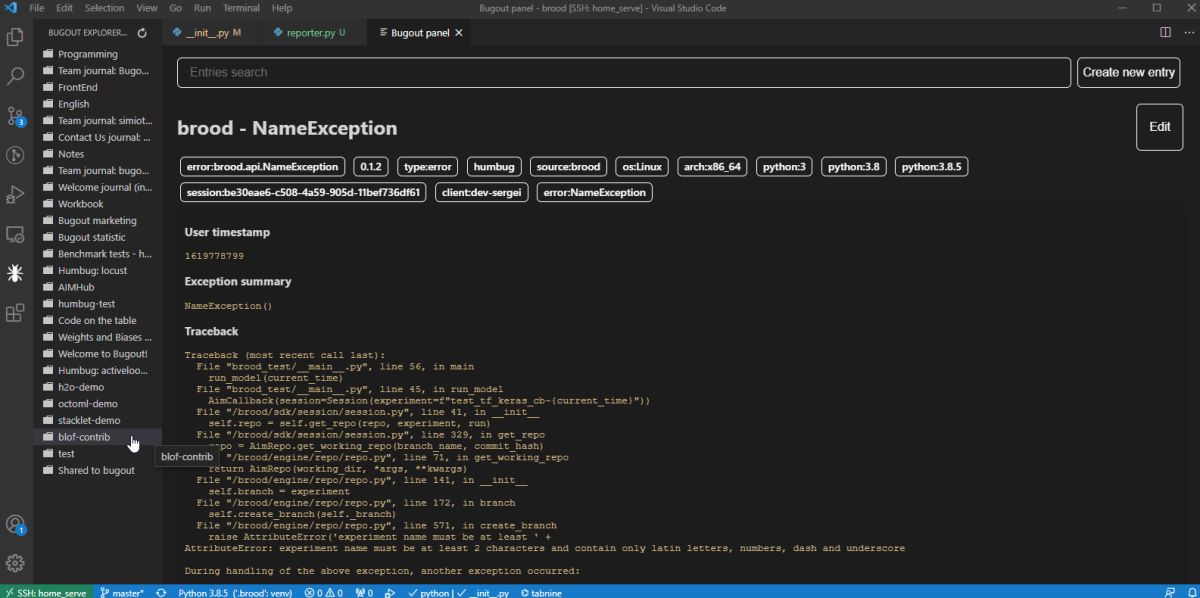This screenshot has height=598, width=1200.
Task: Synchronize changes icon in status bar
Action: coord(160,592)
